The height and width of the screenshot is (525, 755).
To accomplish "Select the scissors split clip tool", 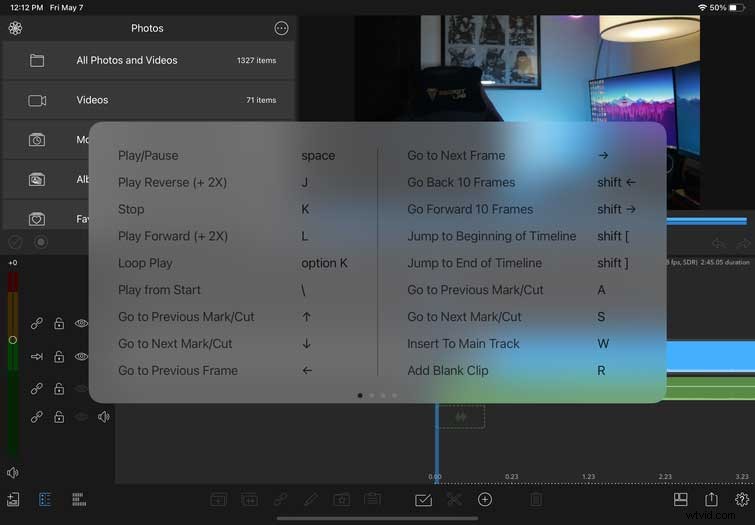I will [454, 499].
